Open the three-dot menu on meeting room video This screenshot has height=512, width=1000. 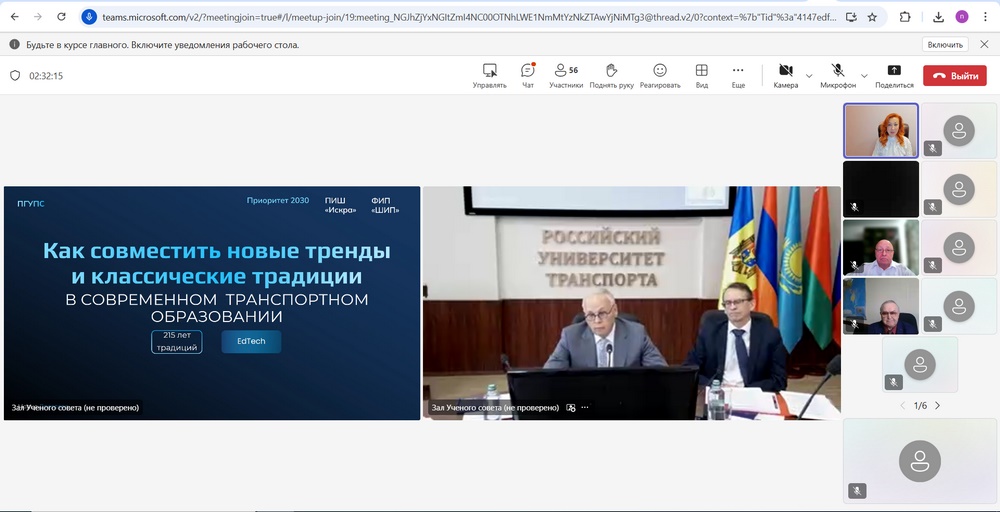click(x=585, y=407)
